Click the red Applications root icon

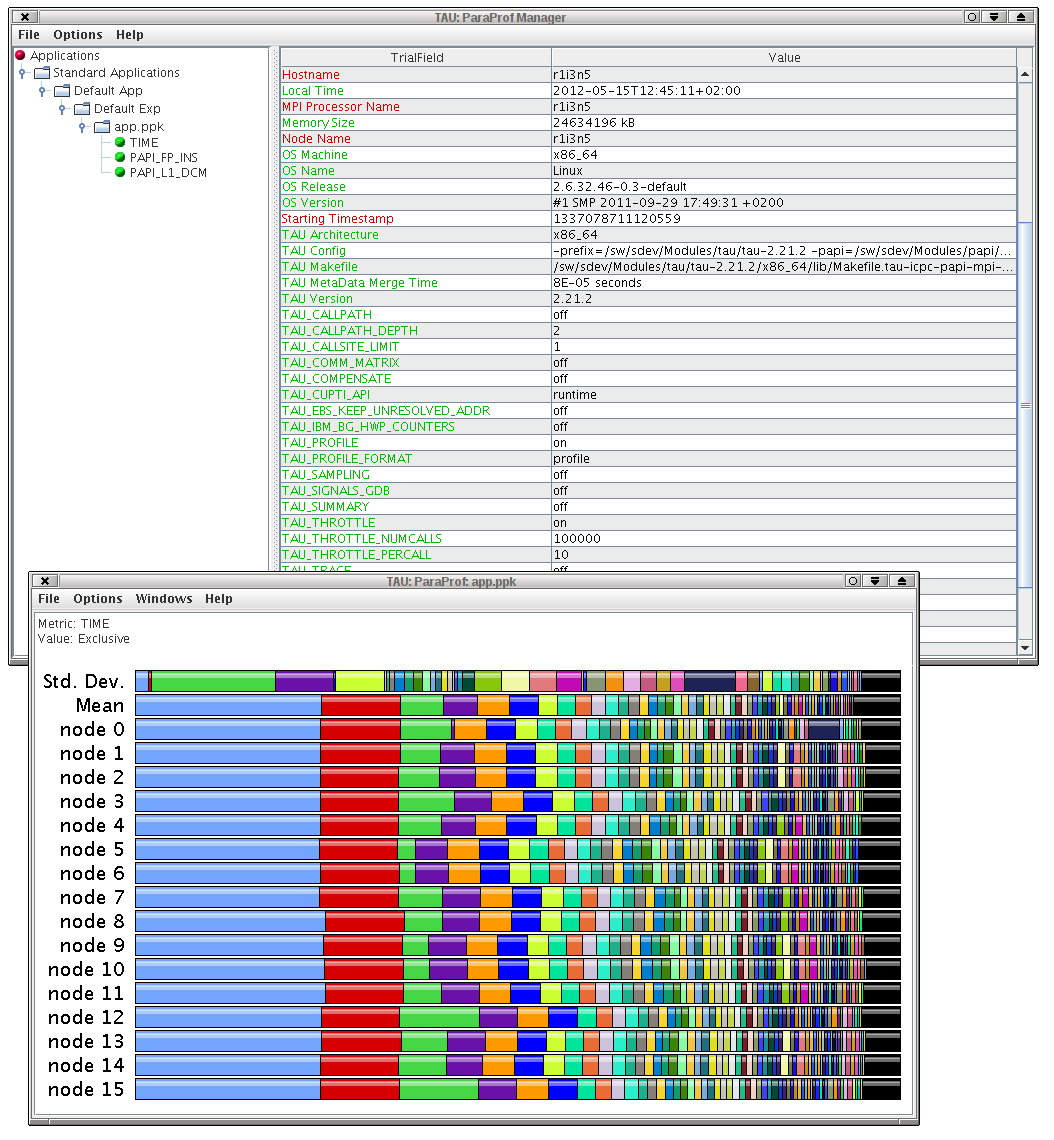[x=20, y=55]
